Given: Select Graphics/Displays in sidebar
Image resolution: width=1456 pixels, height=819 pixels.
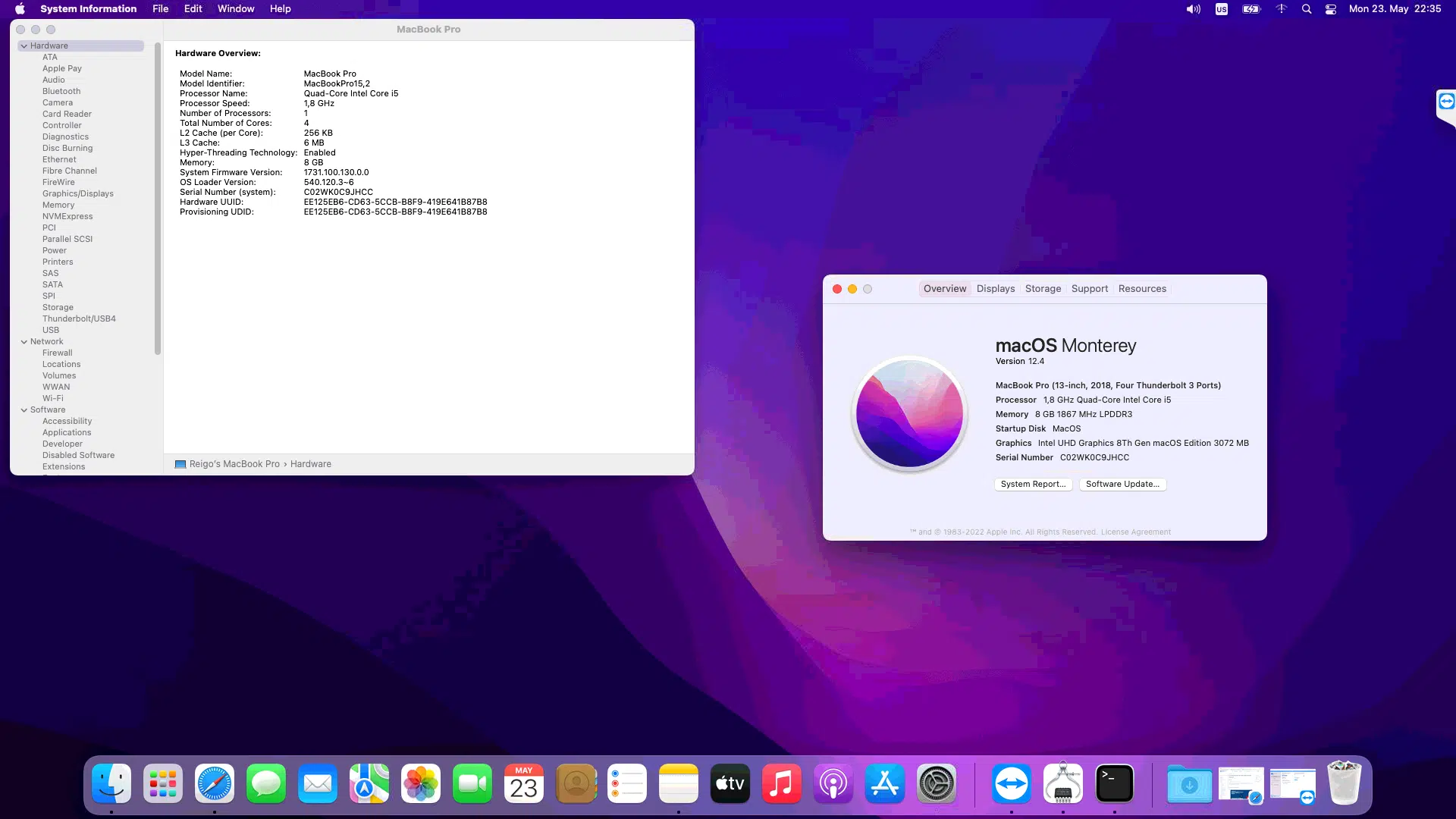Looking at the screenshot, I should point(78,194).
